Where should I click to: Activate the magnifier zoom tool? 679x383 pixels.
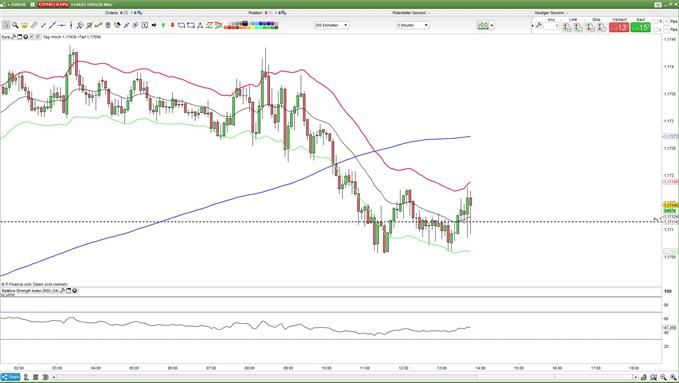point(15,25)
